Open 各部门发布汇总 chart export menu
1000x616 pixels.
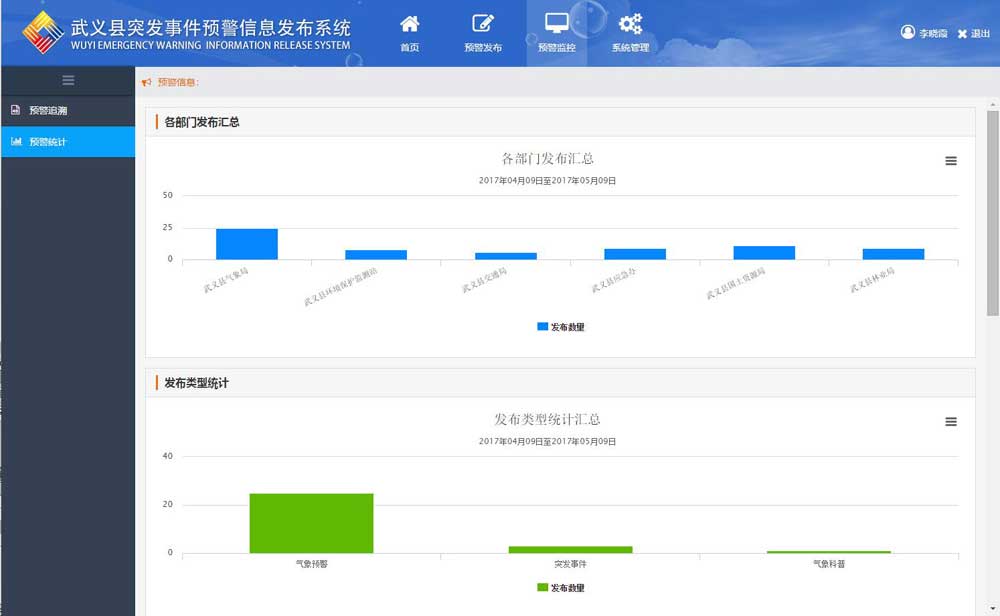point(951,161)
